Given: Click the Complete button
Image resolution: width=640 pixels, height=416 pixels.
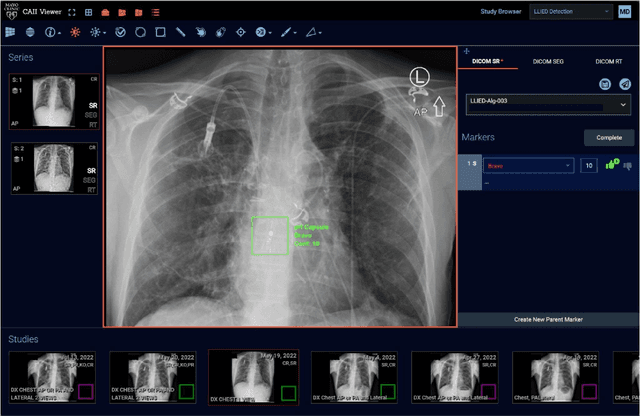Looking at the screenshot, I should (x=609, y=138).
